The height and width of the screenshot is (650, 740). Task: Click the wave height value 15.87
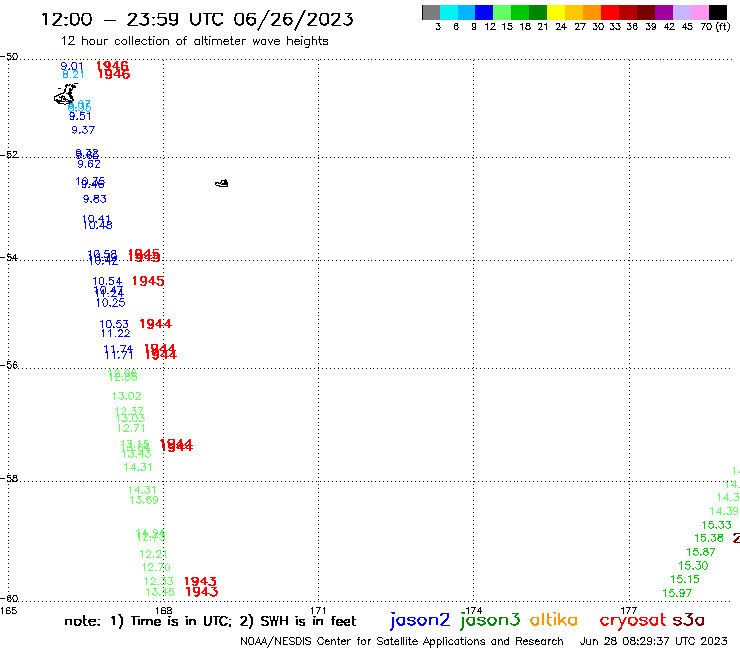(x=701, y=552)
